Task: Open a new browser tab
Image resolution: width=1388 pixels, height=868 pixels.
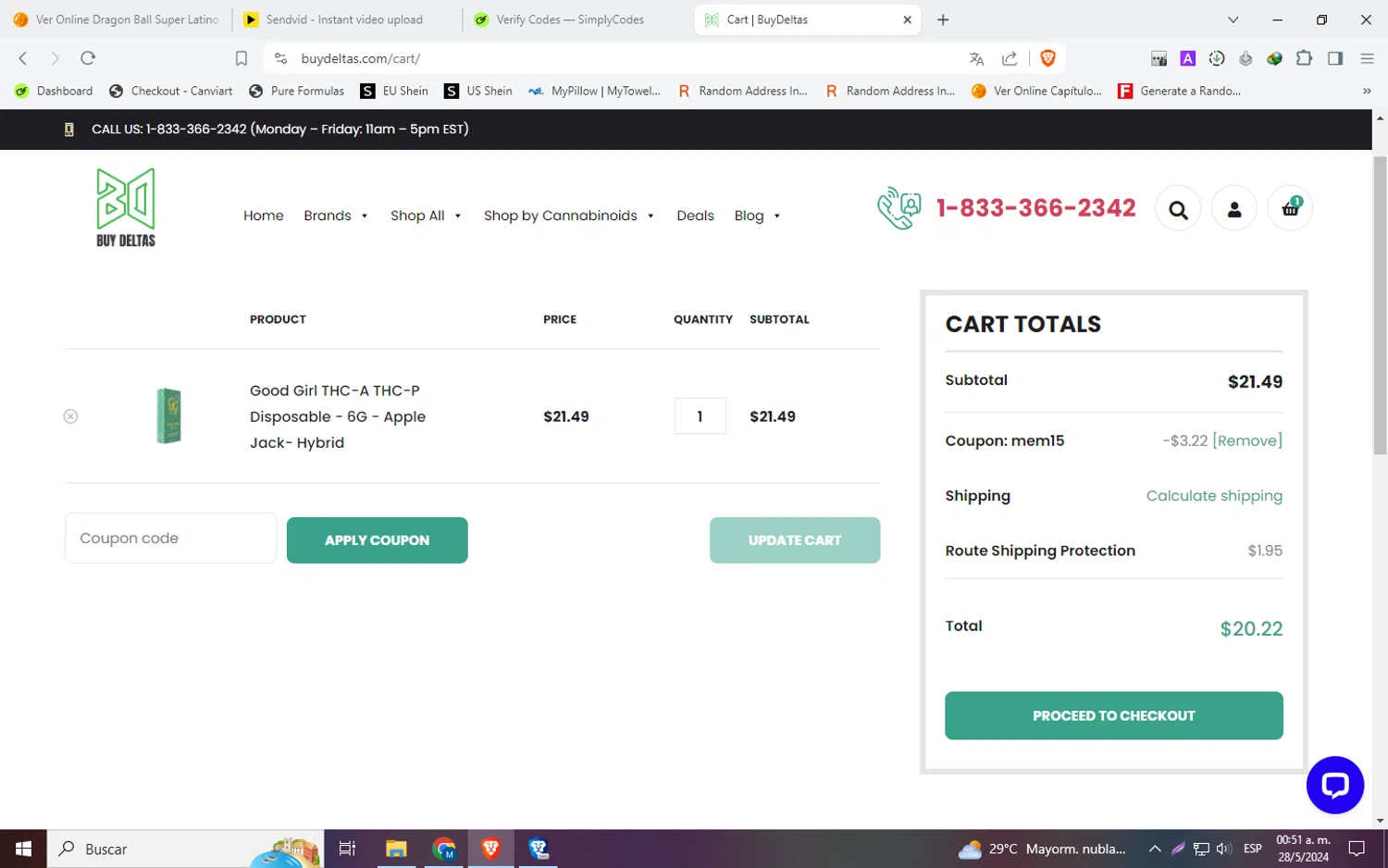Action: coord(943,19)
